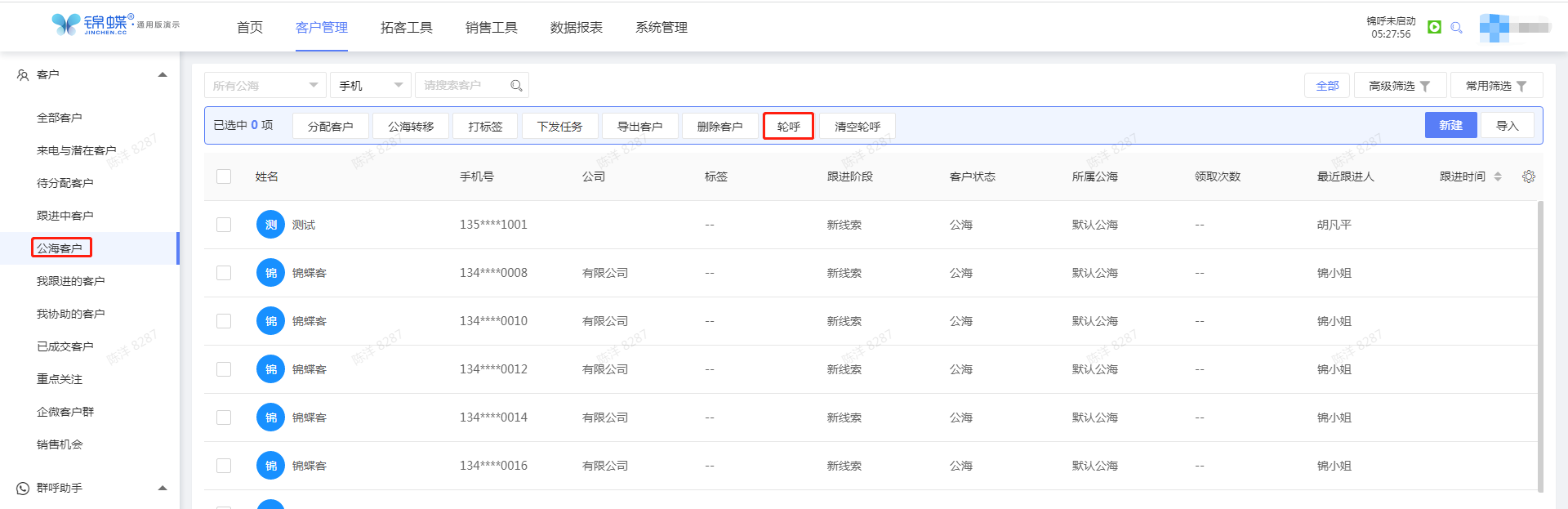The image size is (1568, 509).
Task: Select 来电与潜在客户 in sidebar
Action: pos(77,150)
